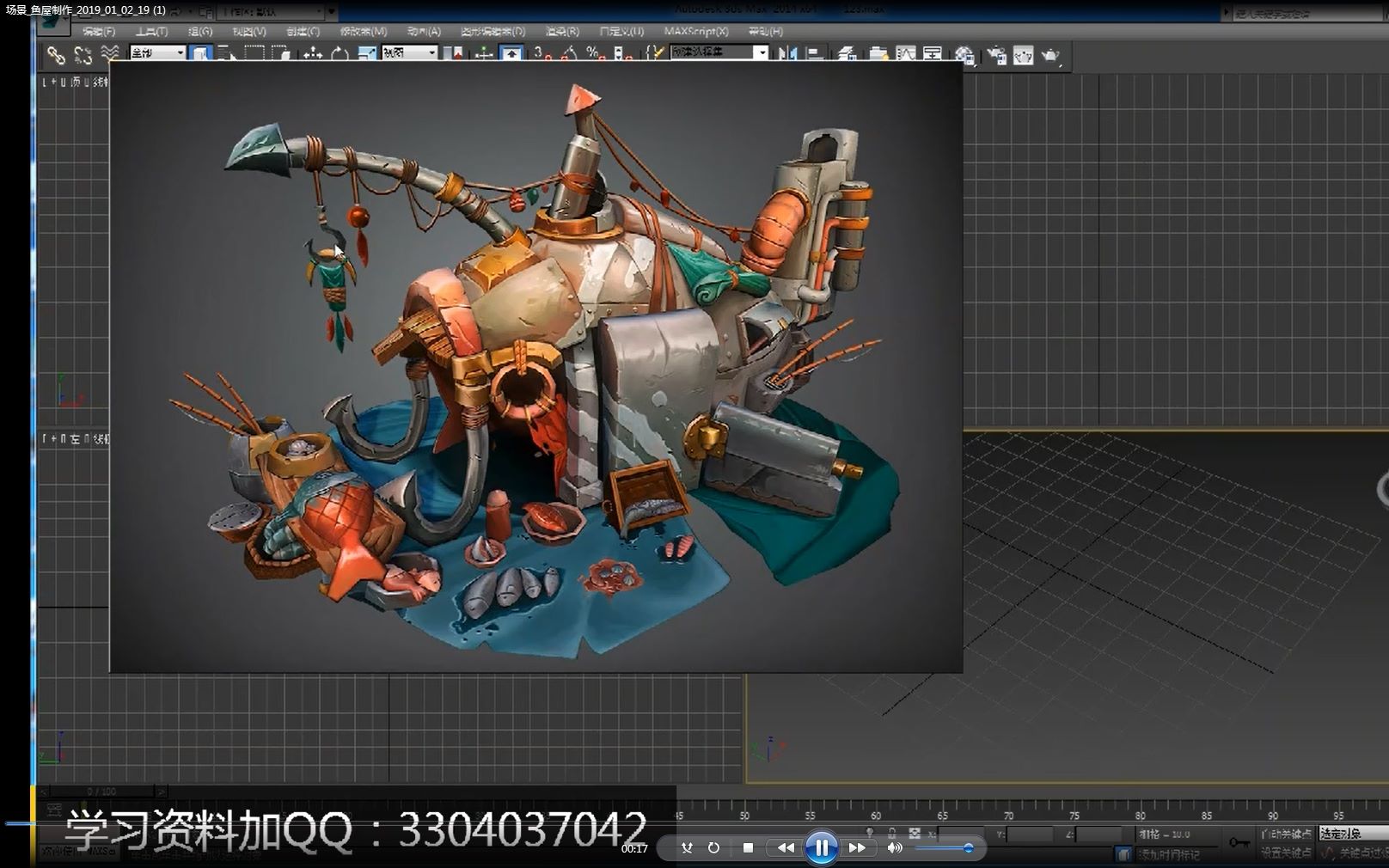Viewport: 1389px width, 868px height.
Task: Rewind the video
Action: point(786,847)
